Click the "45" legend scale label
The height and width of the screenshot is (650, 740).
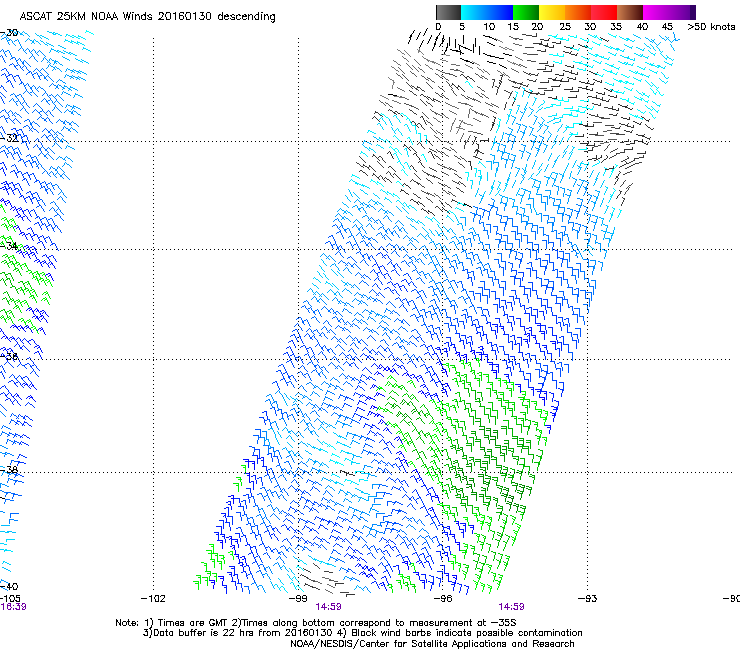point(667,27)
